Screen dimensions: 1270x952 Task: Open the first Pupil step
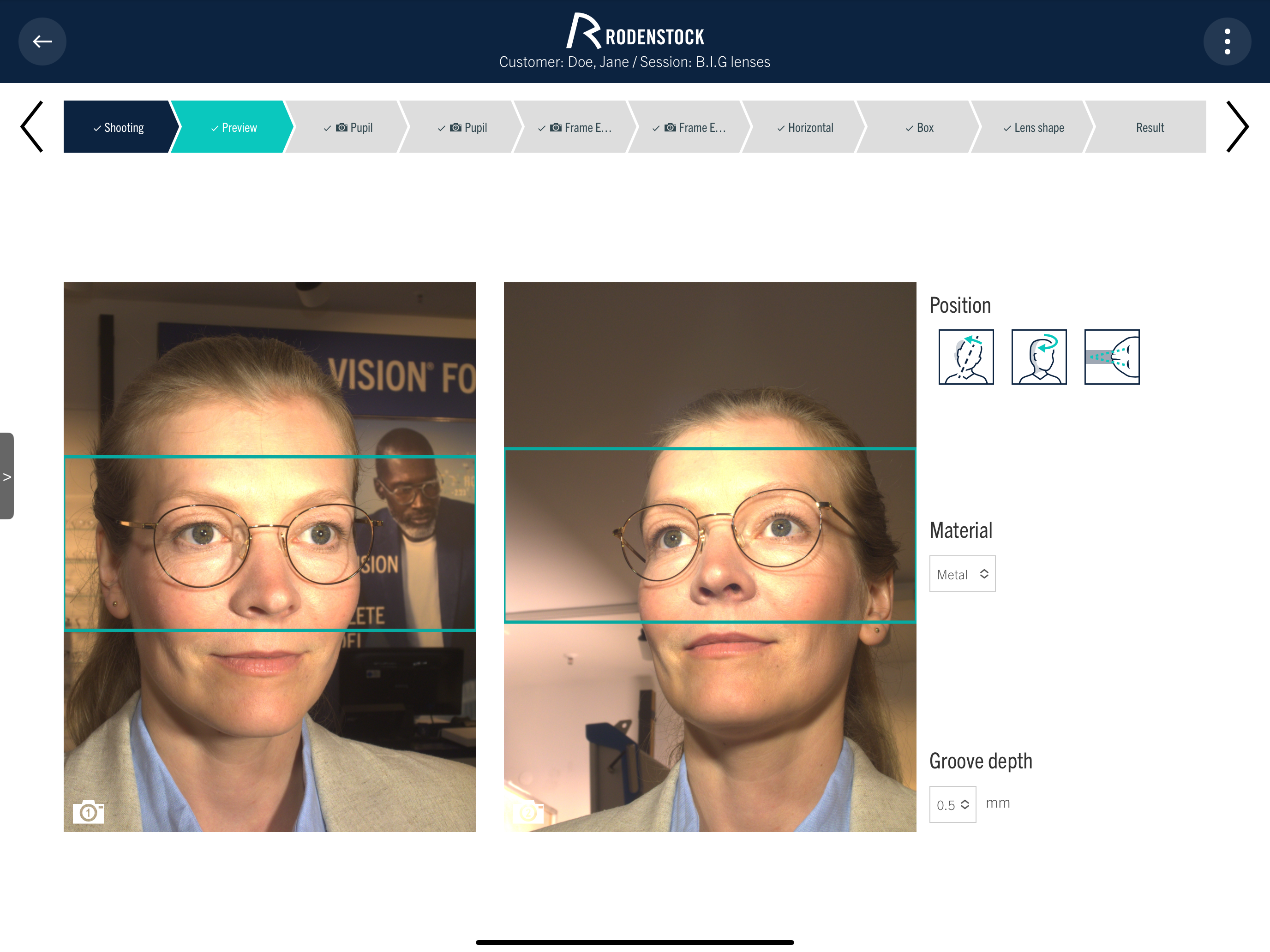pos(347,127)
